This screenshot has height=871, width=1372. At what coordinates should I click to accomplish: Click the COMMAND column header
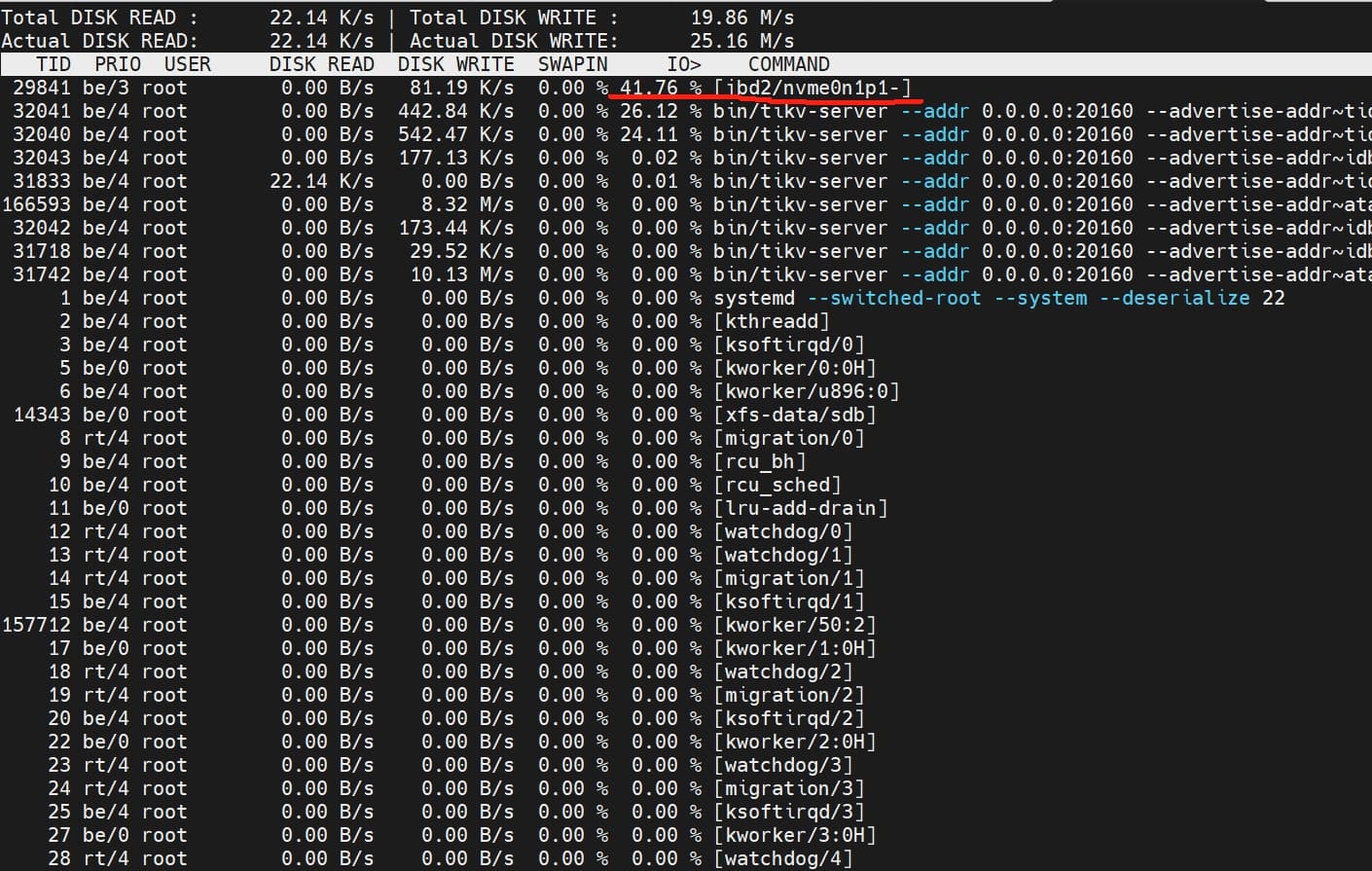(x=789, y=64)
